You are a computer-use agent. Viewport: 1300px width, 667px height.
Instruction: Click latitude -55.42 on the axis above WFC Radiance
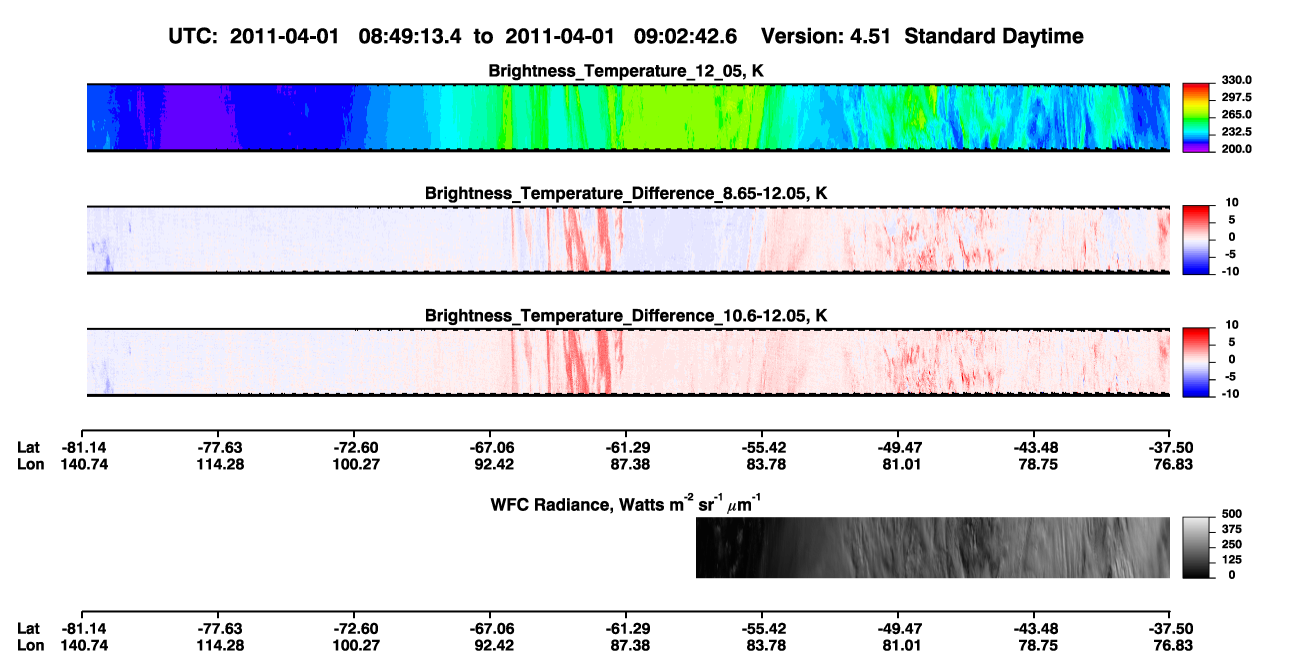click(x=762, y=447)
